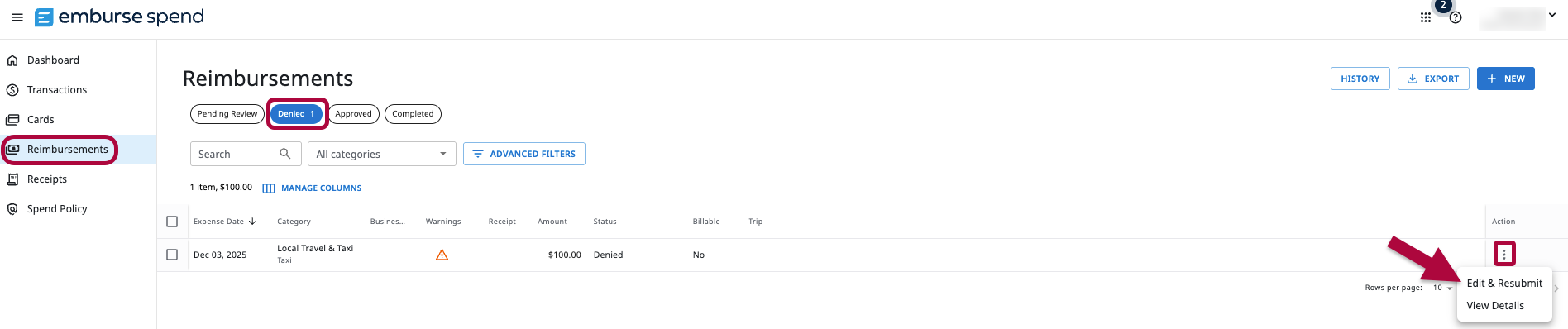Go to Cards in the sidebar

tap(40, 120)
